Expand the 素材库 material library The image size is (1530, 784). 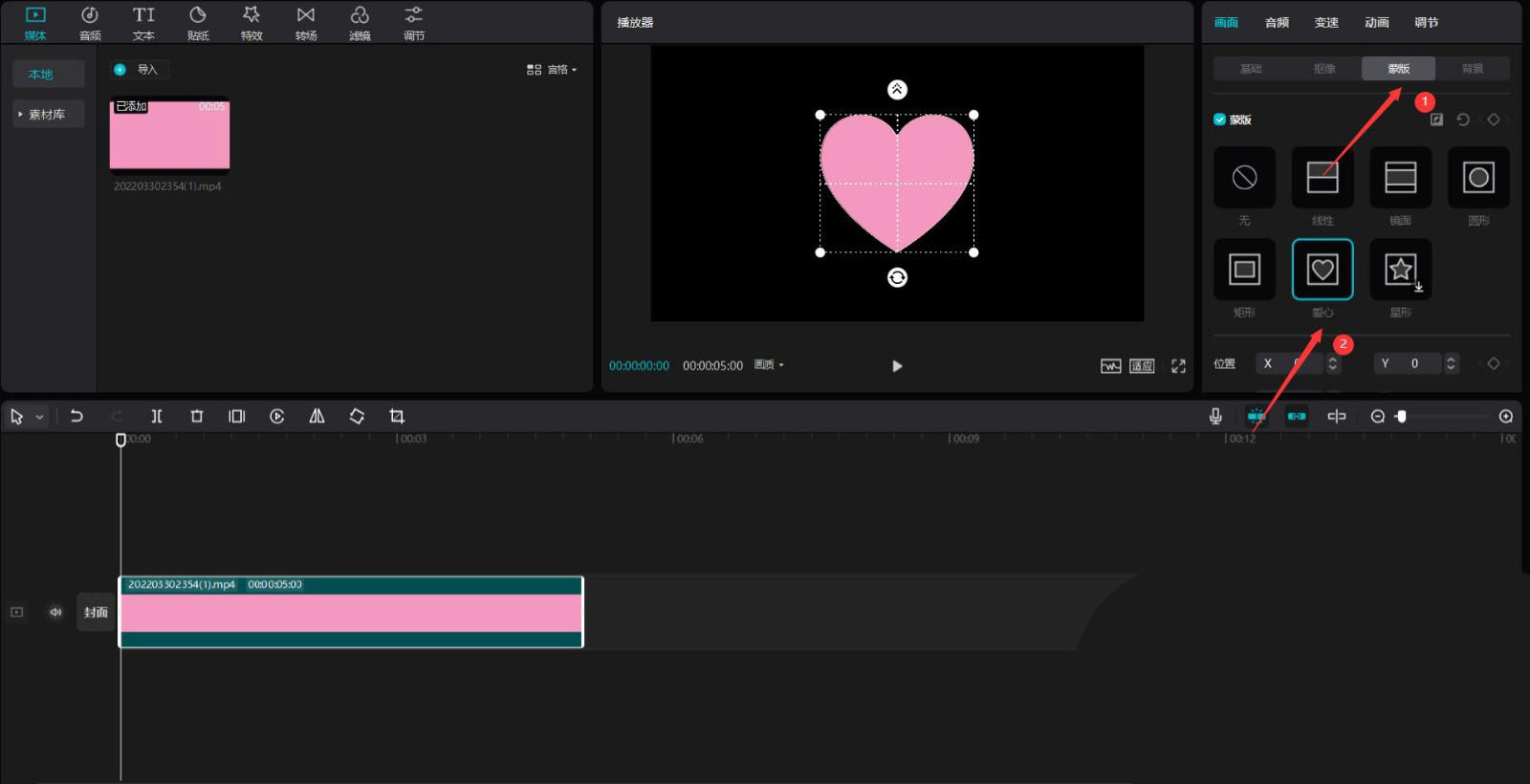point(47,115)
